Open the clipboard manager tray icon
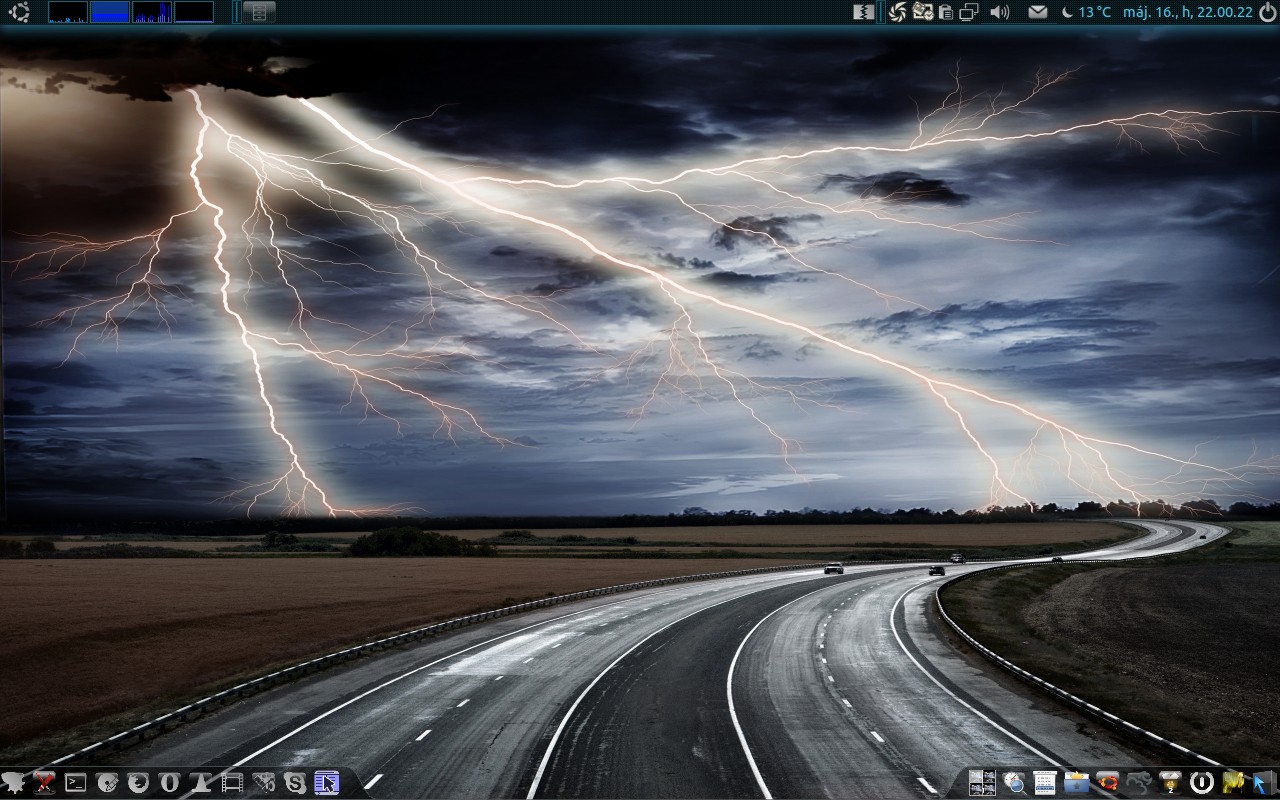1280x800 pixels. (x=945, y=12)
